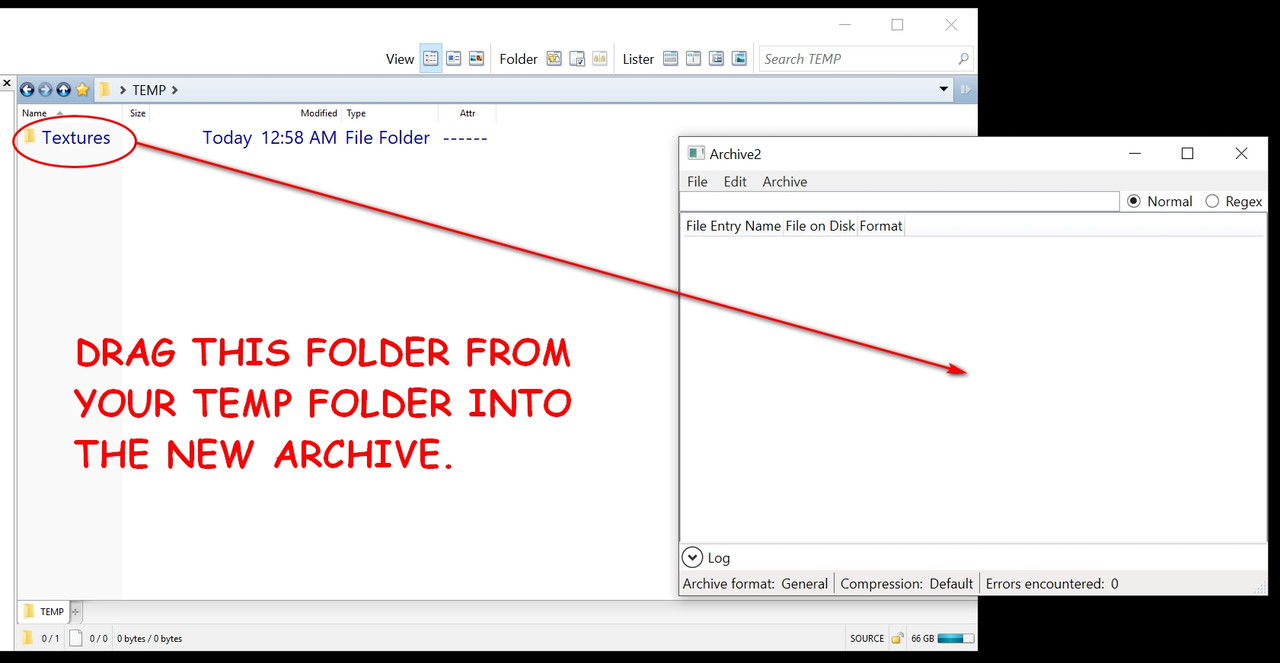Screen dimensions: 1280x663
Task: Click the arrow button at path bar end
Action: click(965, 90)
